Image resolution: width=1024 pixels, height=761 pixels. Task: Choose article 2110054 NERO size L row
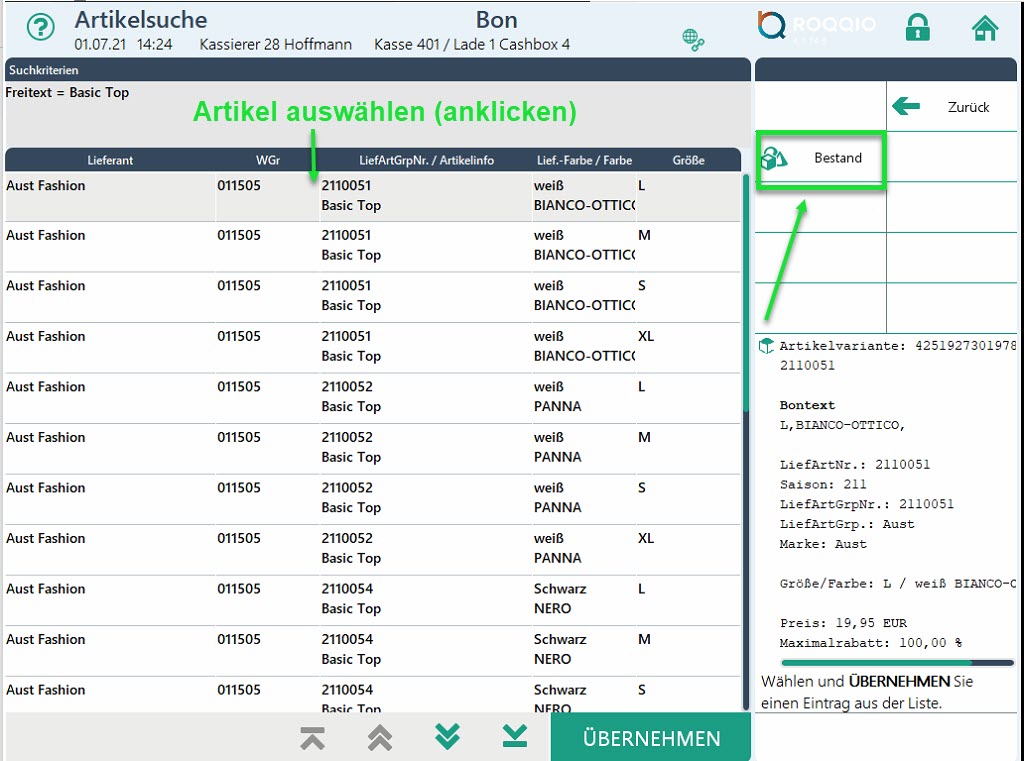click(x=370, y=599)
